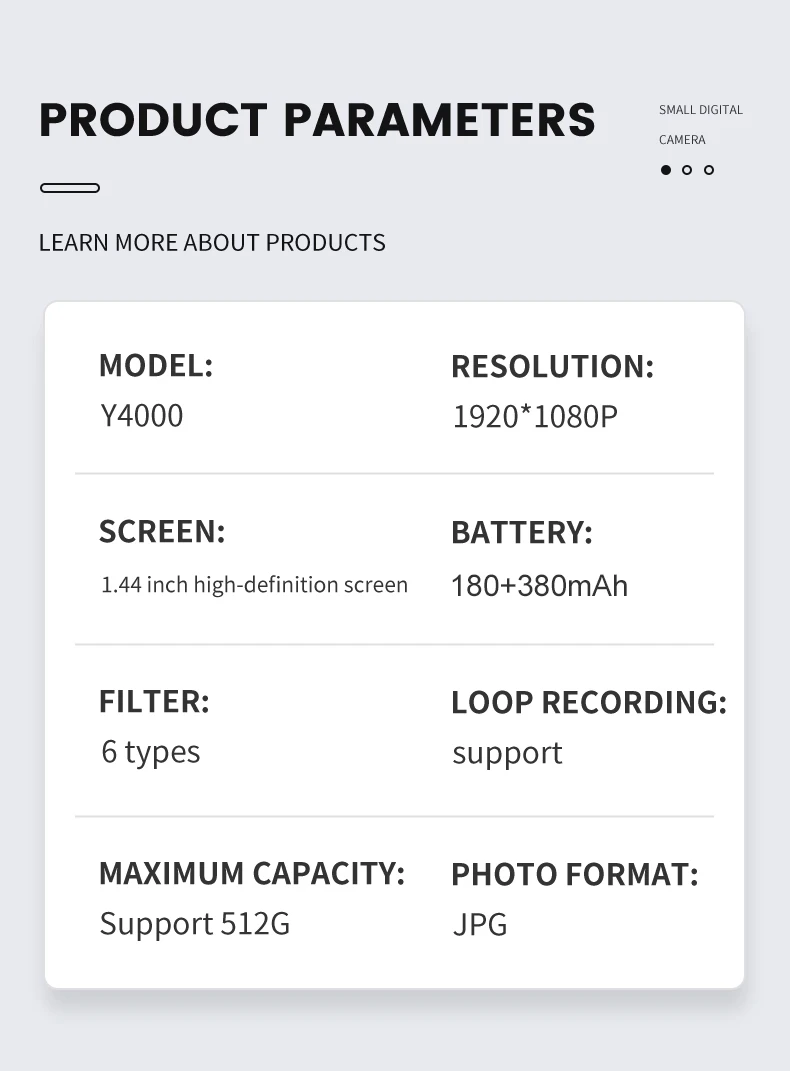Select the third hollow pagination dot
Viewport: 790px width, 1071px height.
point(709,170)
